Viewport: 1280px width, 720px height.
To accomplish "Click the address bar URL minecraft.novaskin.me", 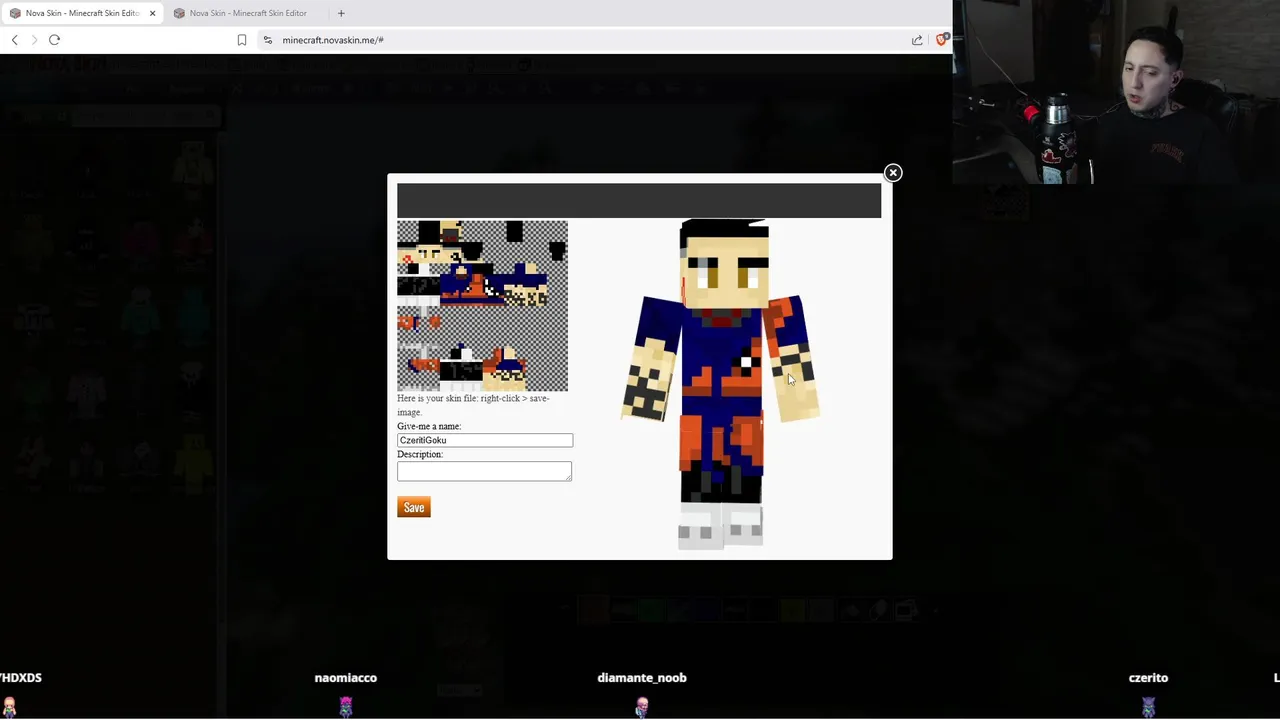I will pyautogui.click(x=333, y=40).
